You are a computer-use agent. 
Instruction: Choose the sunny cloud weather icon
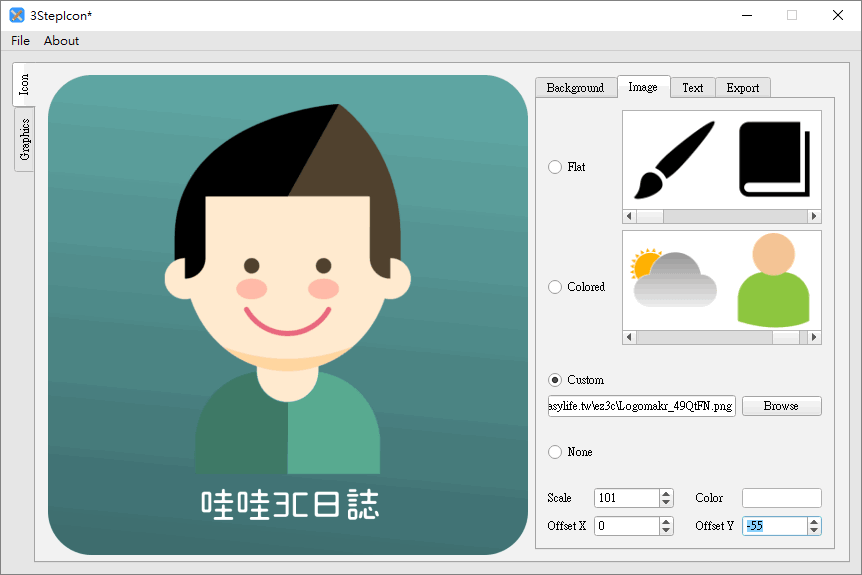click(x=672, y=278)
